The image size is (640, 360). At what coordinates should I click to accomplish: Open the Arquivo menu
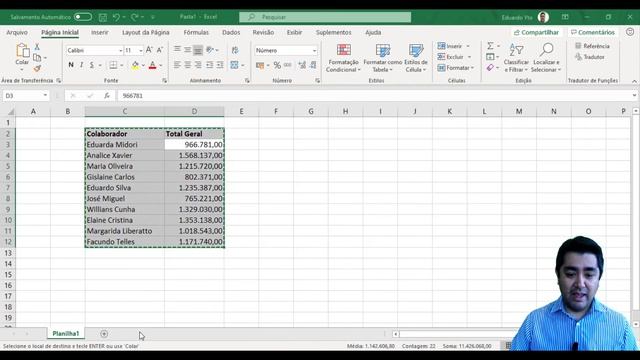tap(17, 32)
